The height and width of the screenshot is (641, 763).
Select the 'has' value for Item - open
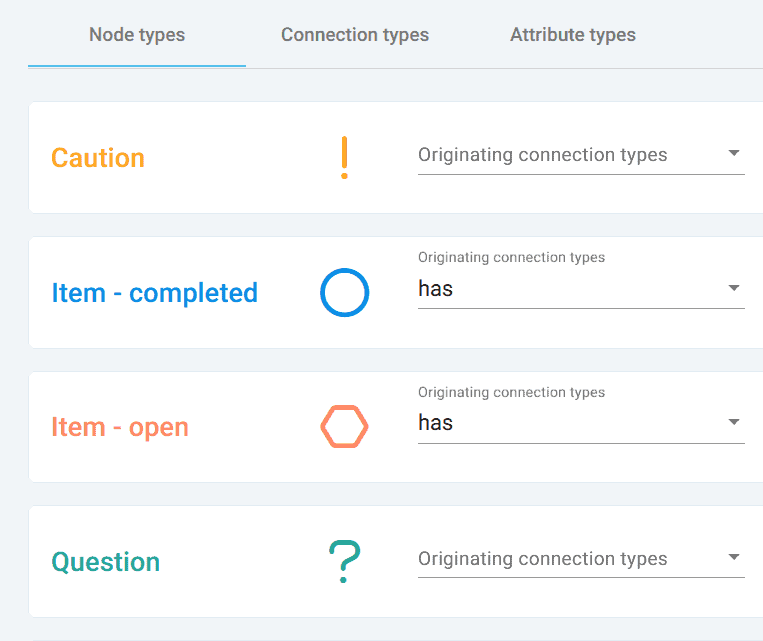436,422
